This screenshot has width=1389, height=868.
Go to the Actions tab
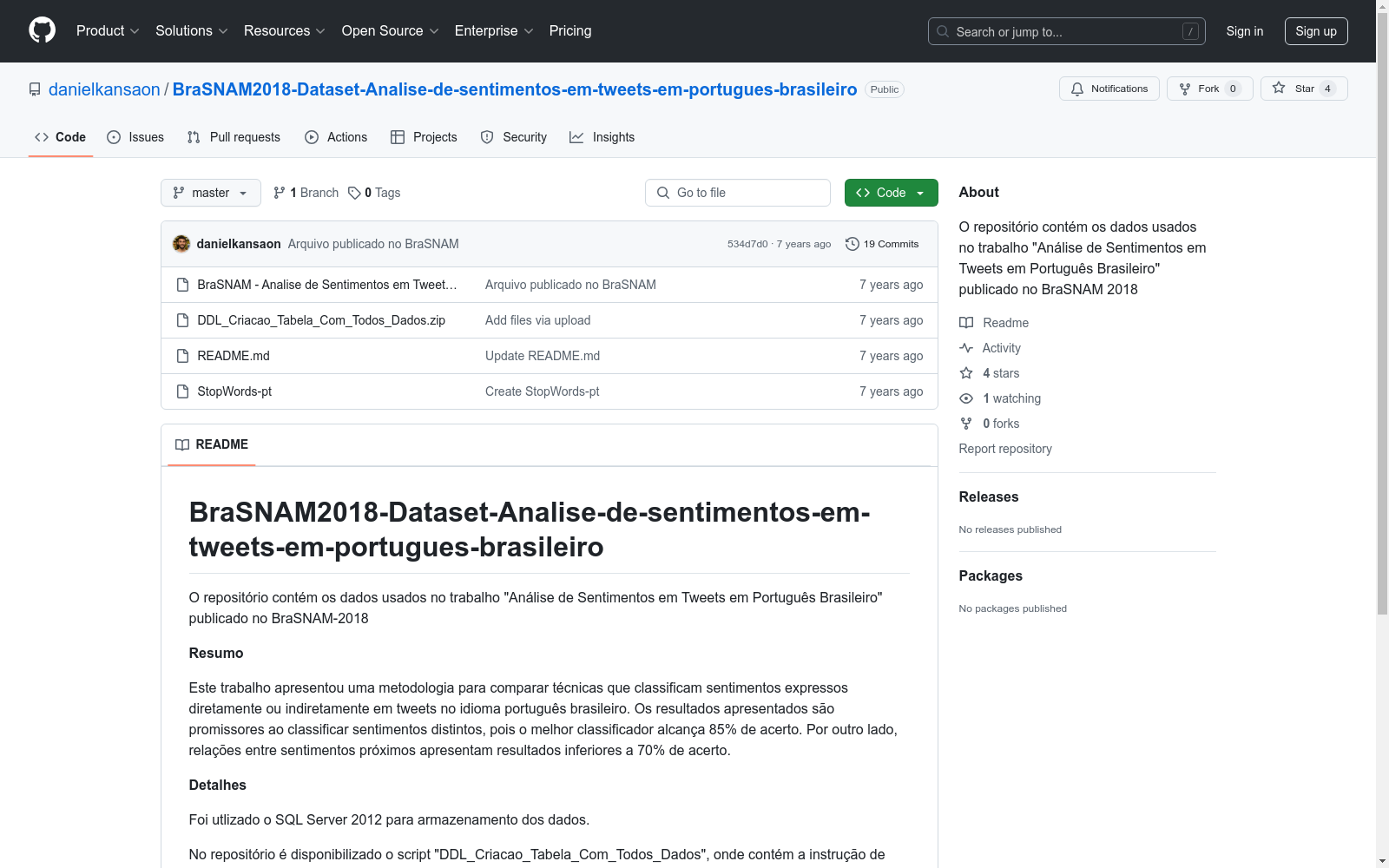coord(336,137)
